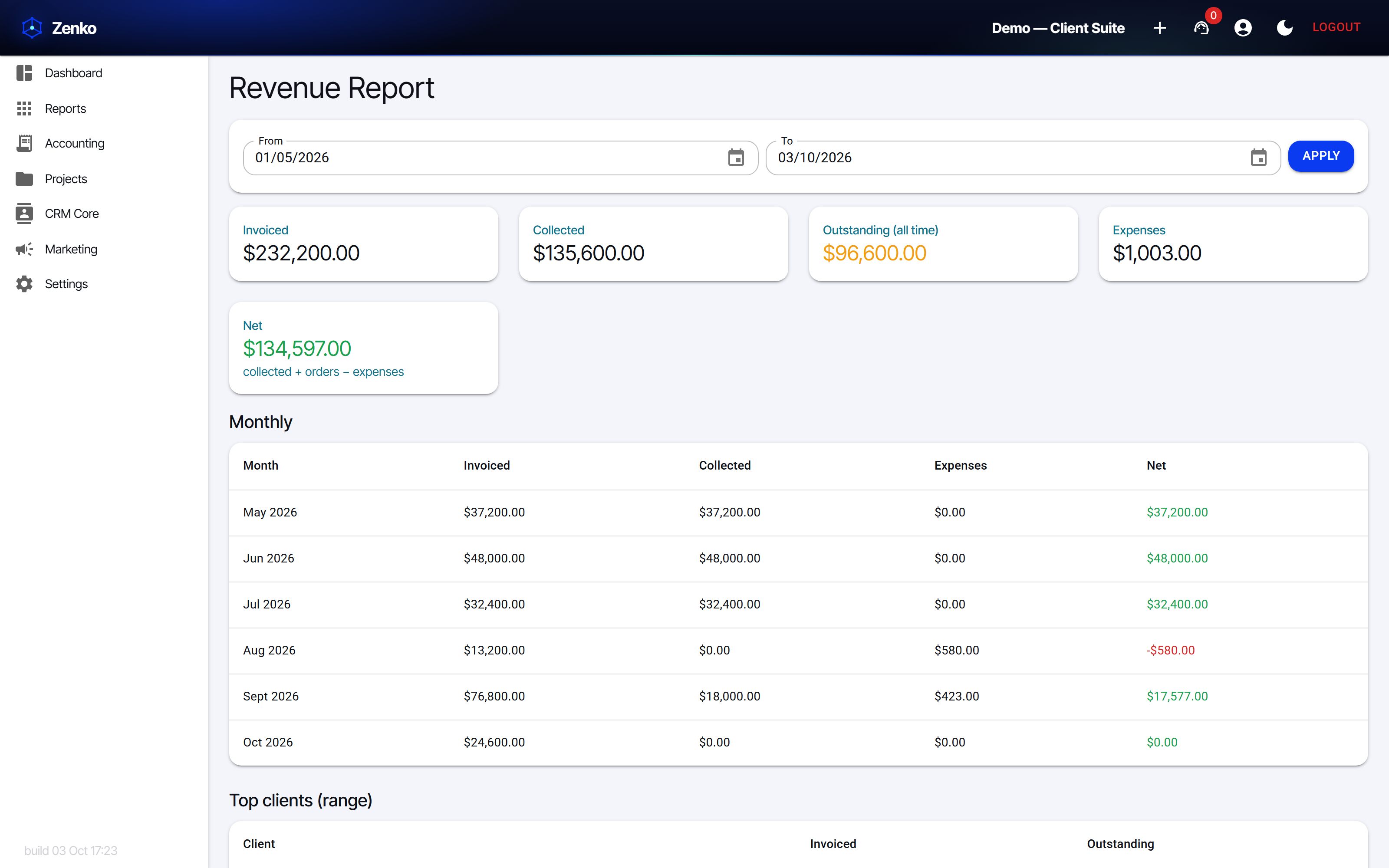Viewport: 1389px width, 868px height.
Task: Open the From date calendar picker
Action: click(x=736, y=157)
